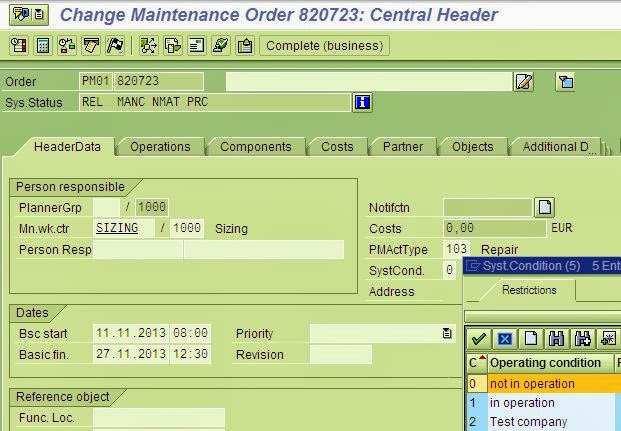Select 'not in operation' row
The width and height of the screenshot is (621, 431).
coord(544,383)
